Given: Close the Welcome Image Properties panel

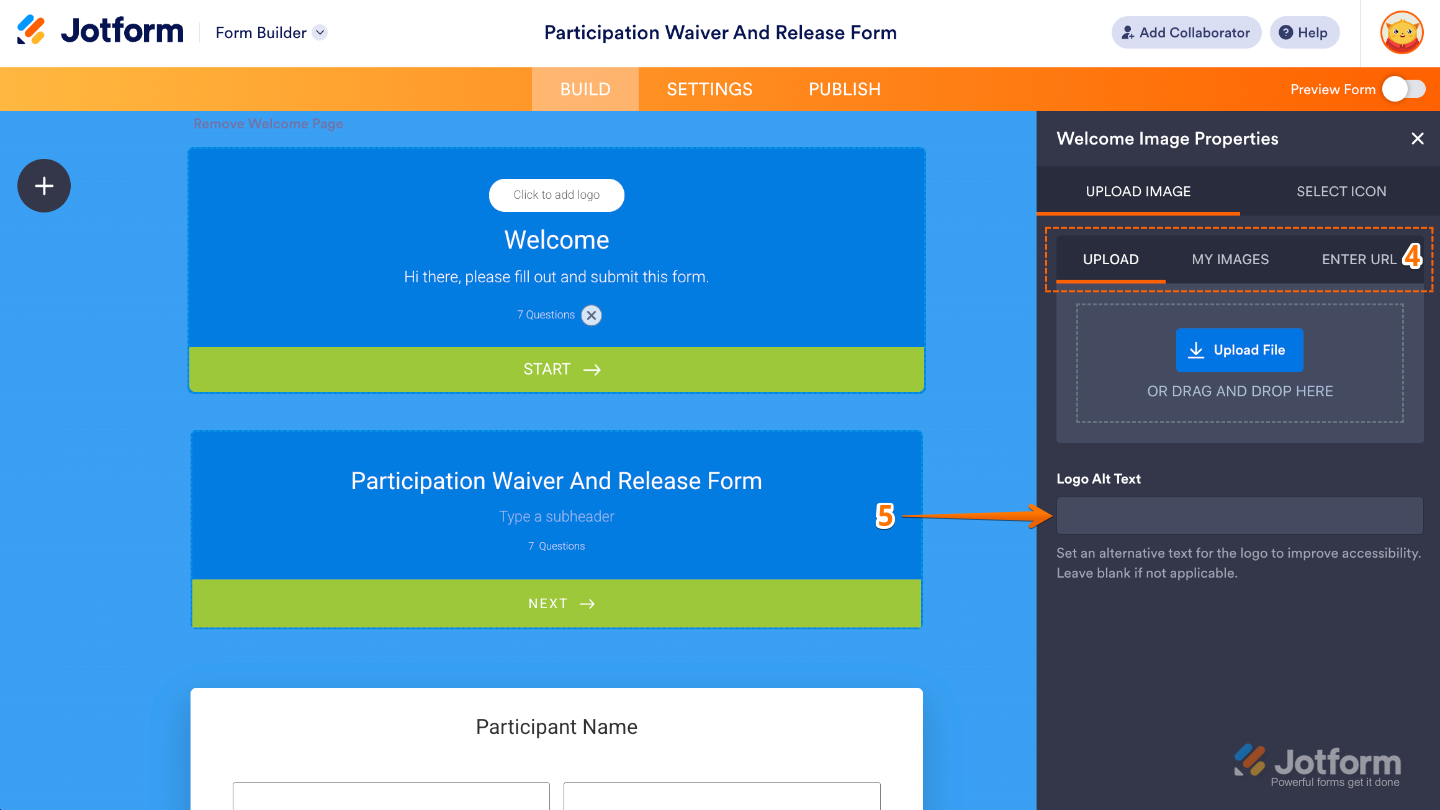Looking at the screenshot, I should tap(1417, 139).
